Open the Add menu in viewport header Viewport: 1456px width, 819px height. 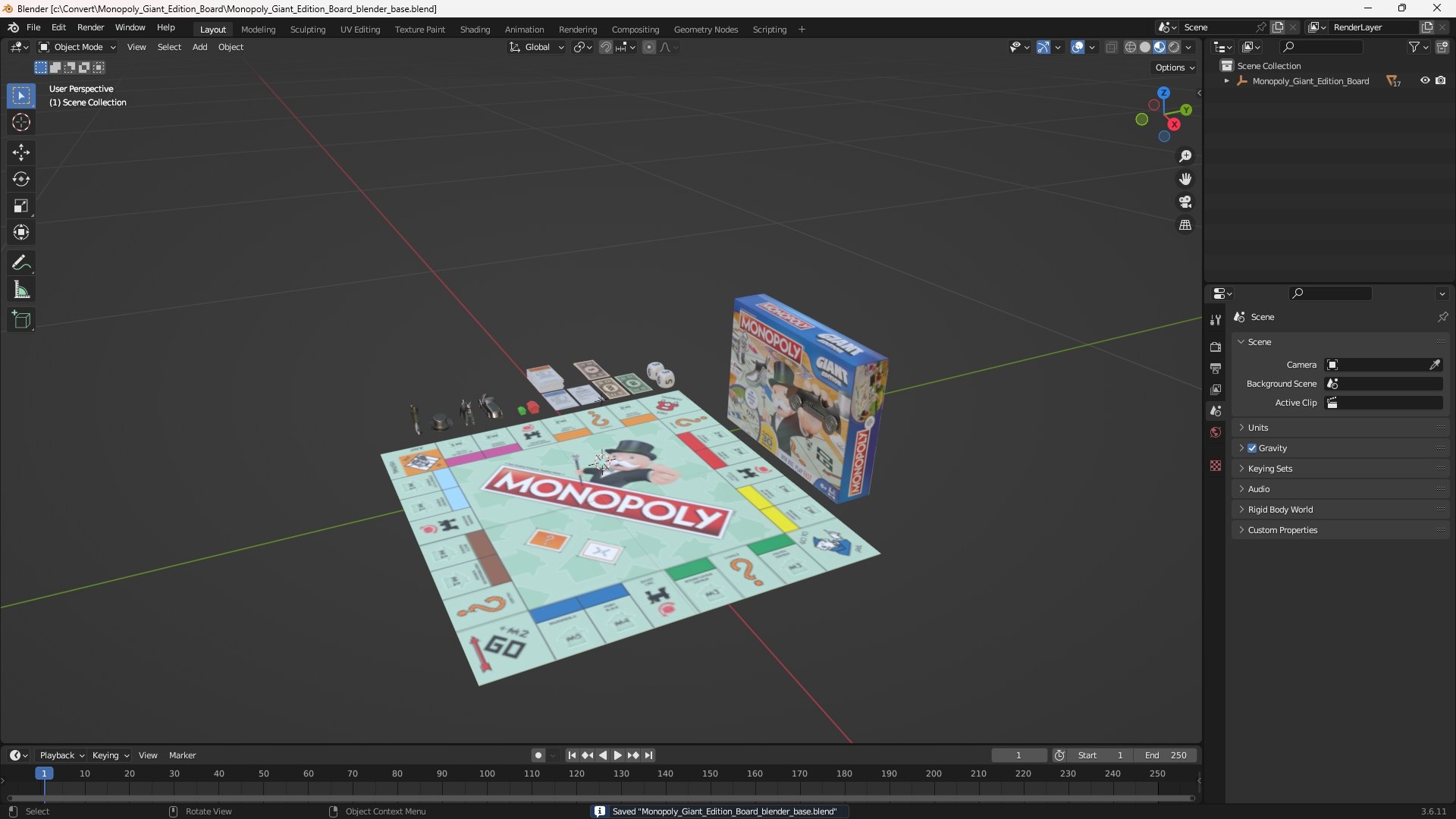tap(199, 47)
